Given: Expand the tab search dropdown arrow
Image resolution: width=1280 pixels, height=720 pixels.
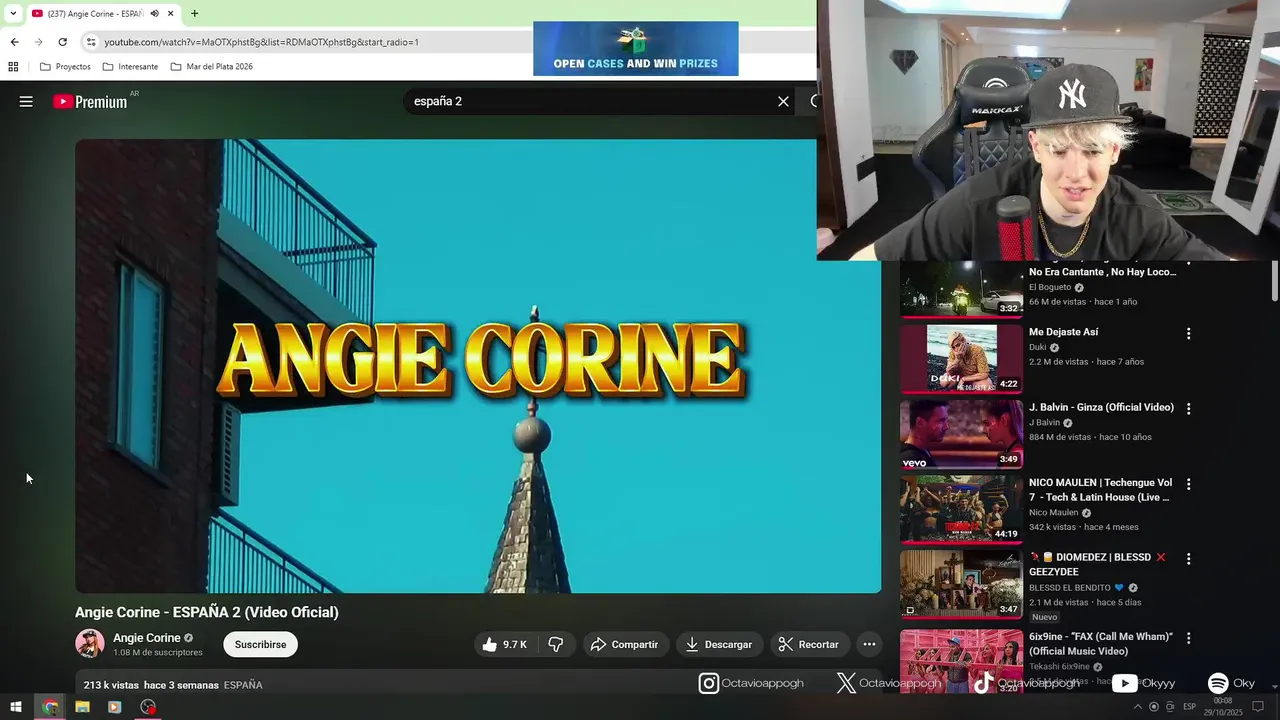Looking at the screenshot, I should 12,14.
